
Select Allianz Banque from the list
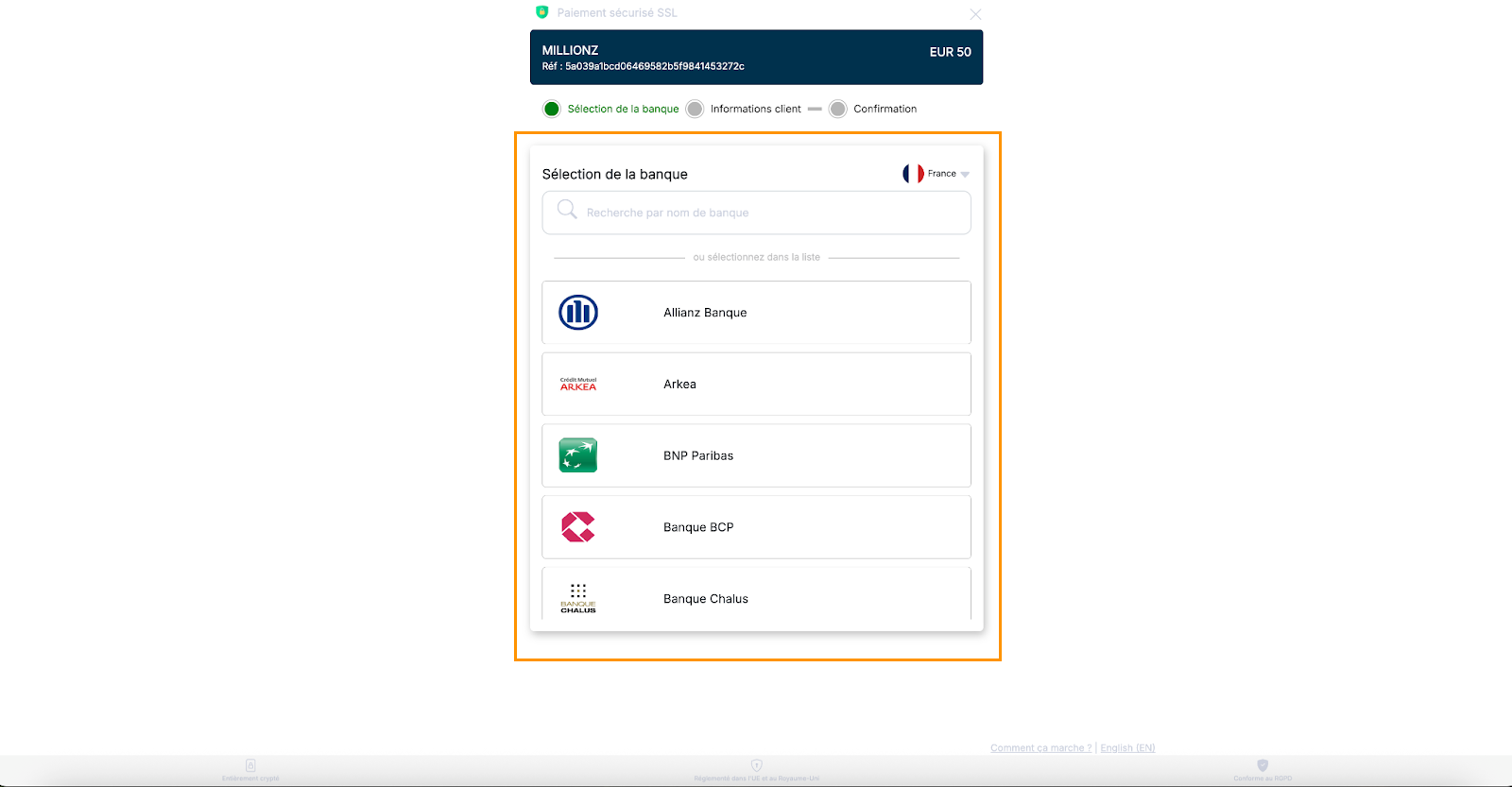pos(756,313)
